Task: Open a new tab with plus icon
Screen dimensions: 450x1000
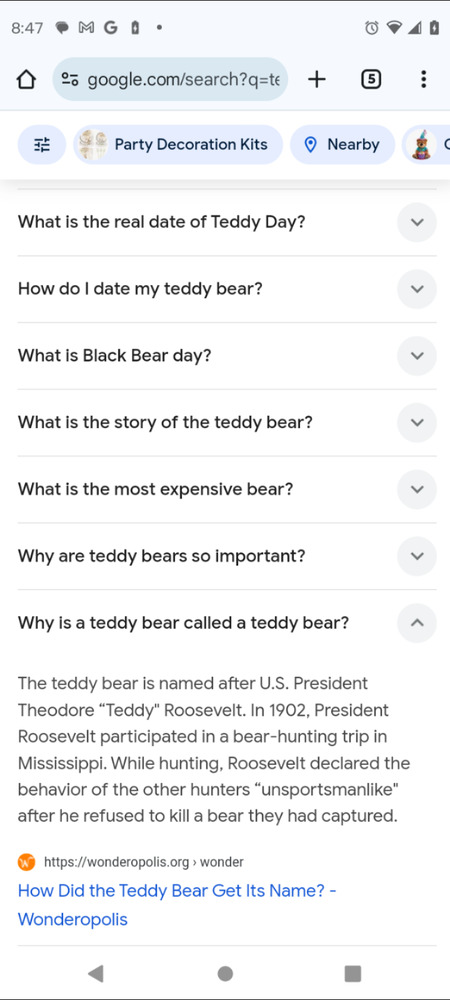Action: (316, 79)
